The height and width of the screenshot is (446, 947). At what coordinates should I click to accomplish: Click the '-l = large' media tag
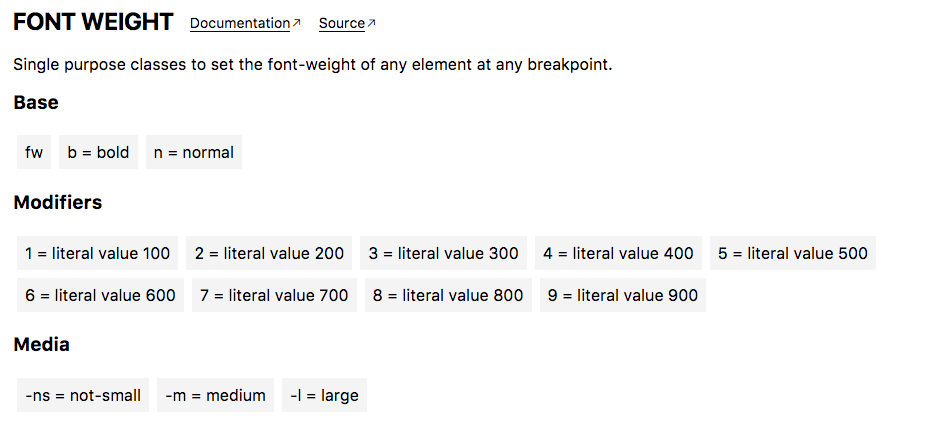(x=324, y=395)
